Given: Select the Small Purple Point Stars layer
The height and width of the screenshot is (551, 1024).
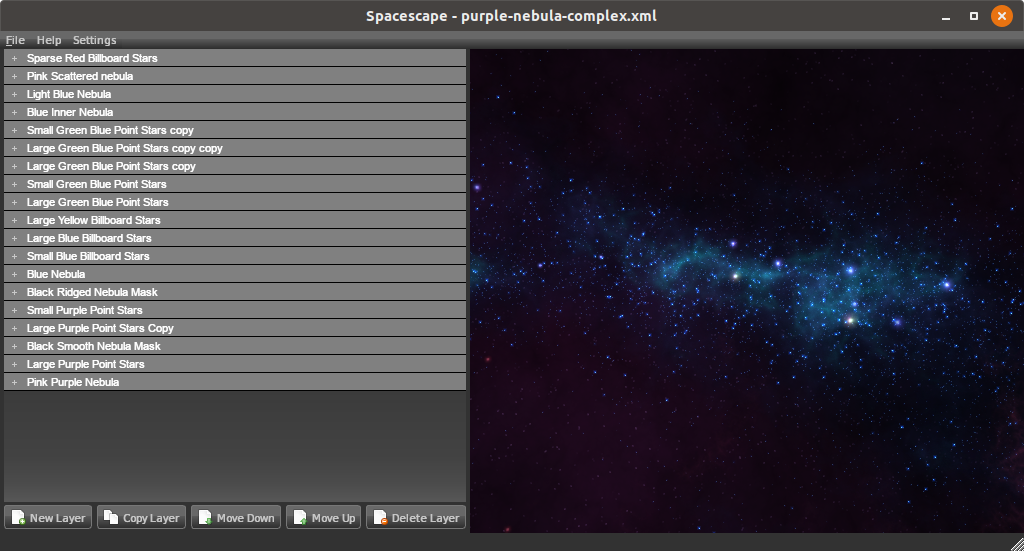Looking at the screenshot, I should pyautogui.click(x=84, y=310).
